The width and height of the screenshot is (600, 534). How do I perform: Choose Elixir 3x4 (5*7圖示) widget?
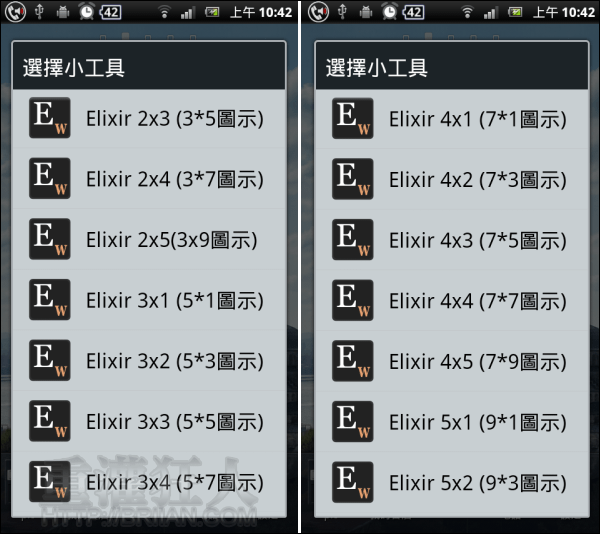pos(149,482)
